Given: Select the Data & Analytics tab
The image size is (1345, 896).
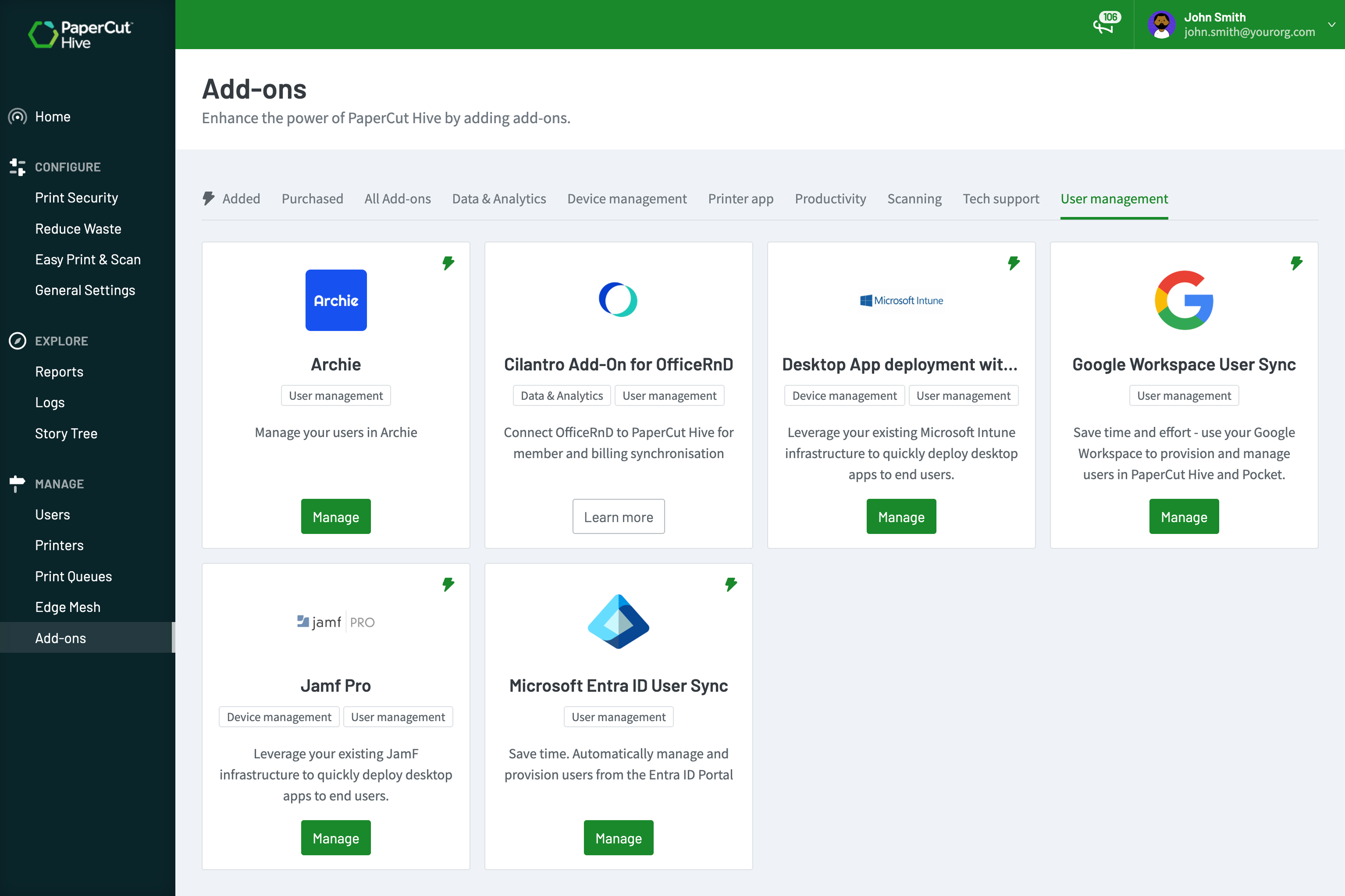Looking at the screenshot, I should pyautogui.click(x=498, y=198).
